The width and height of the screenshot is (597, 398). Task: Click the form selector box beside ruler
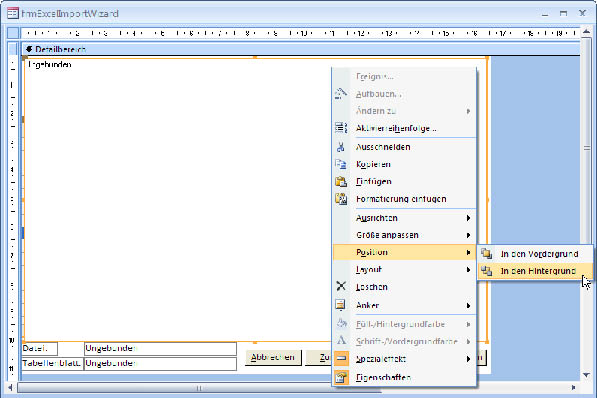point(13,33)
